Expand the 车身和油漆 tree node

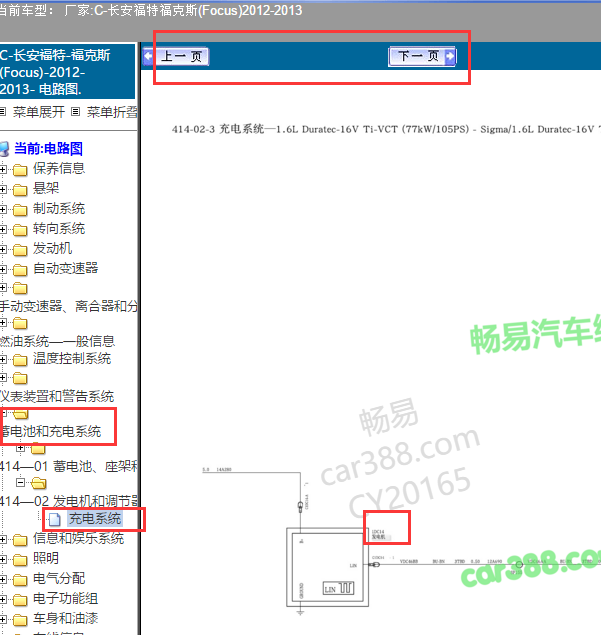[3, 619]
